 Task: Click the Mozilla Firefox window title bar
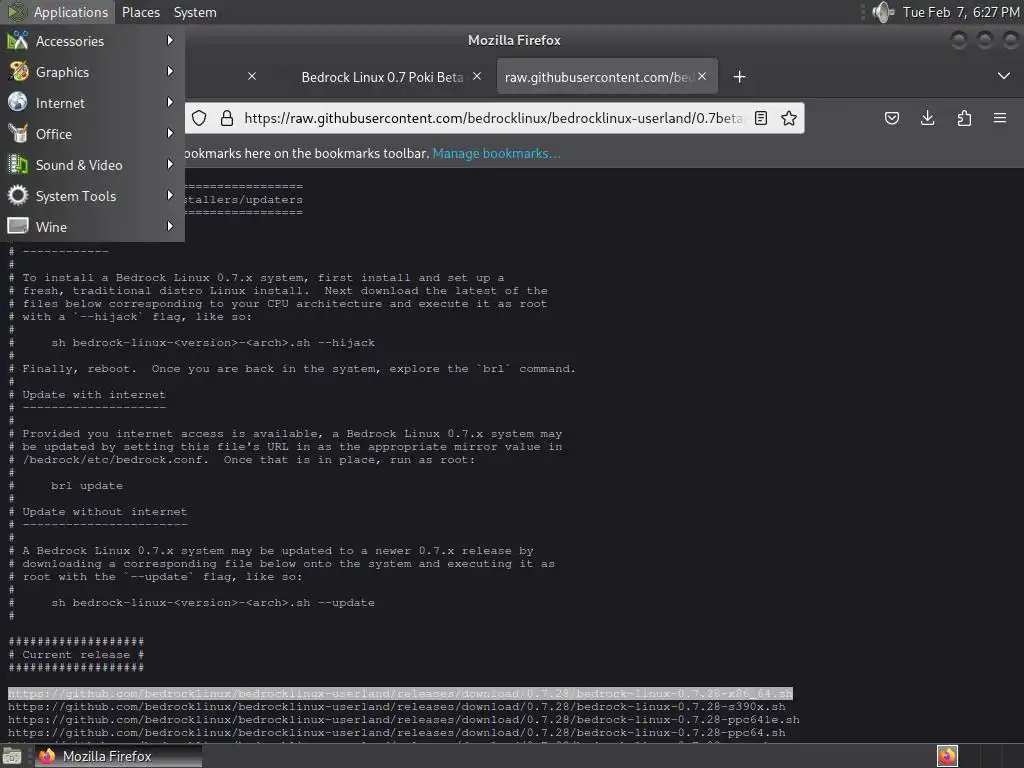[514, 40]
